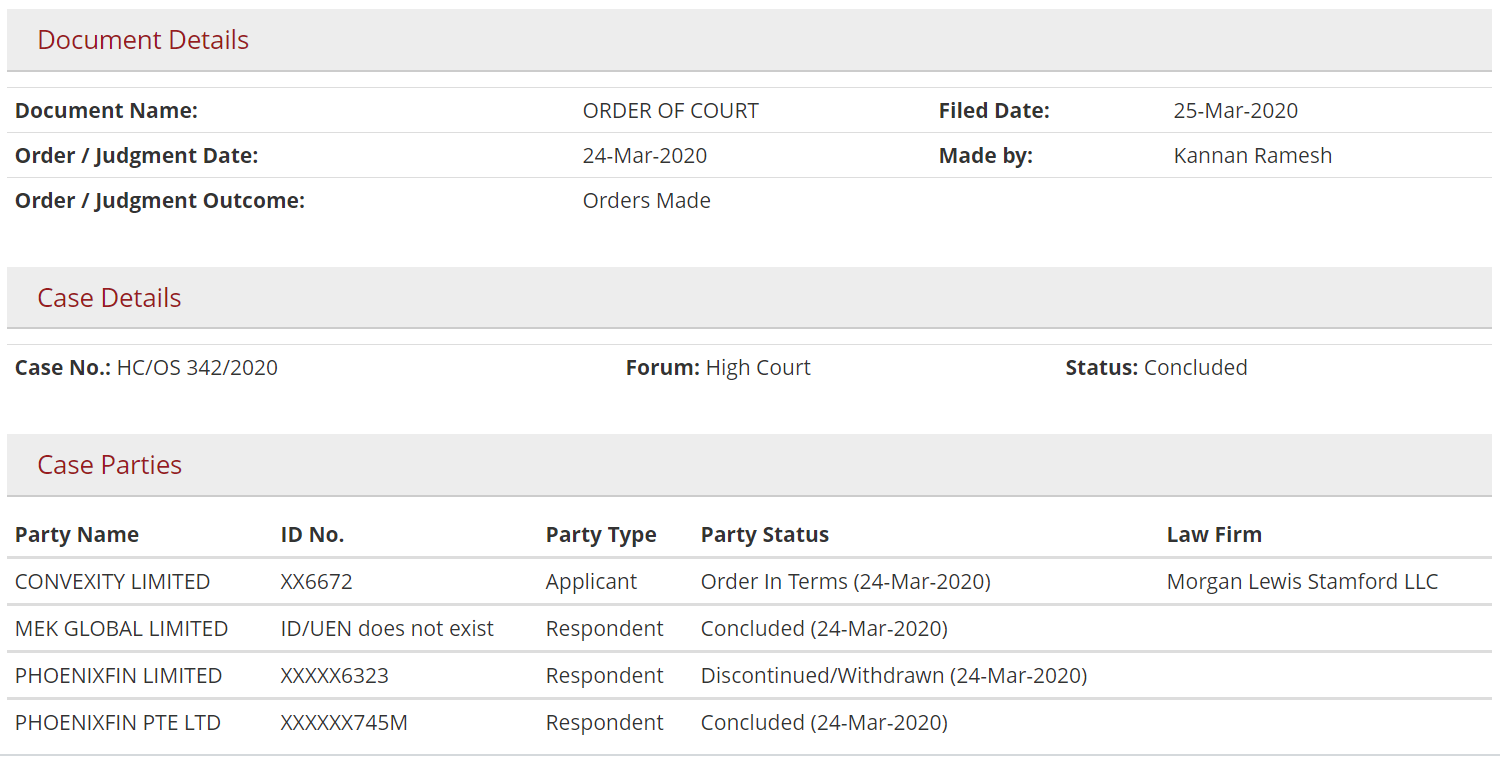Click the Orders Made outcome value

[647, 201]
